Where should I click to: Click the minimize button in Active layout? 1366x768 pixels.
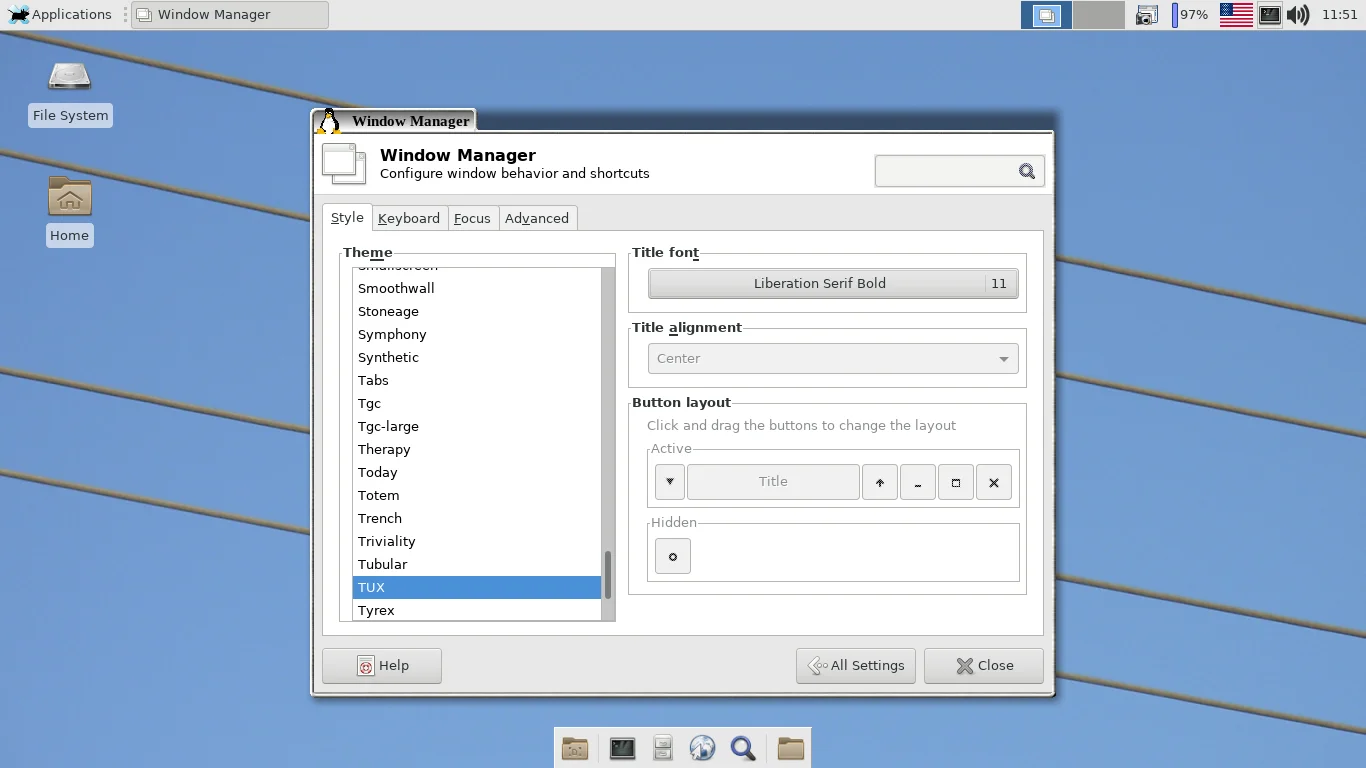pyautogui.click(x=918, y=482)
